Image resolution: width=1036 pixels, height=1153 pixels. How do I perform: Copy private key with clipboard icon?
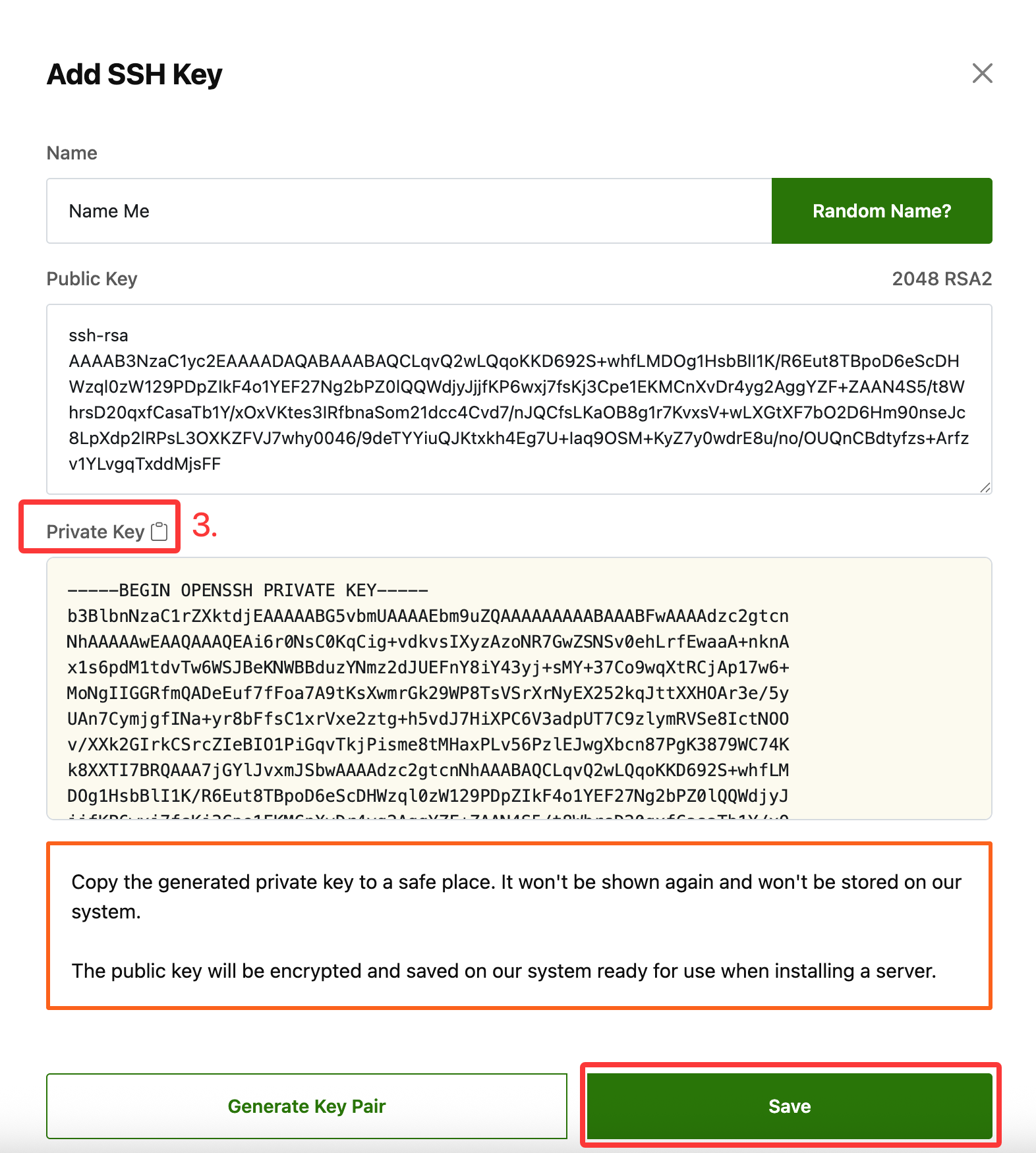click(159, 531)
